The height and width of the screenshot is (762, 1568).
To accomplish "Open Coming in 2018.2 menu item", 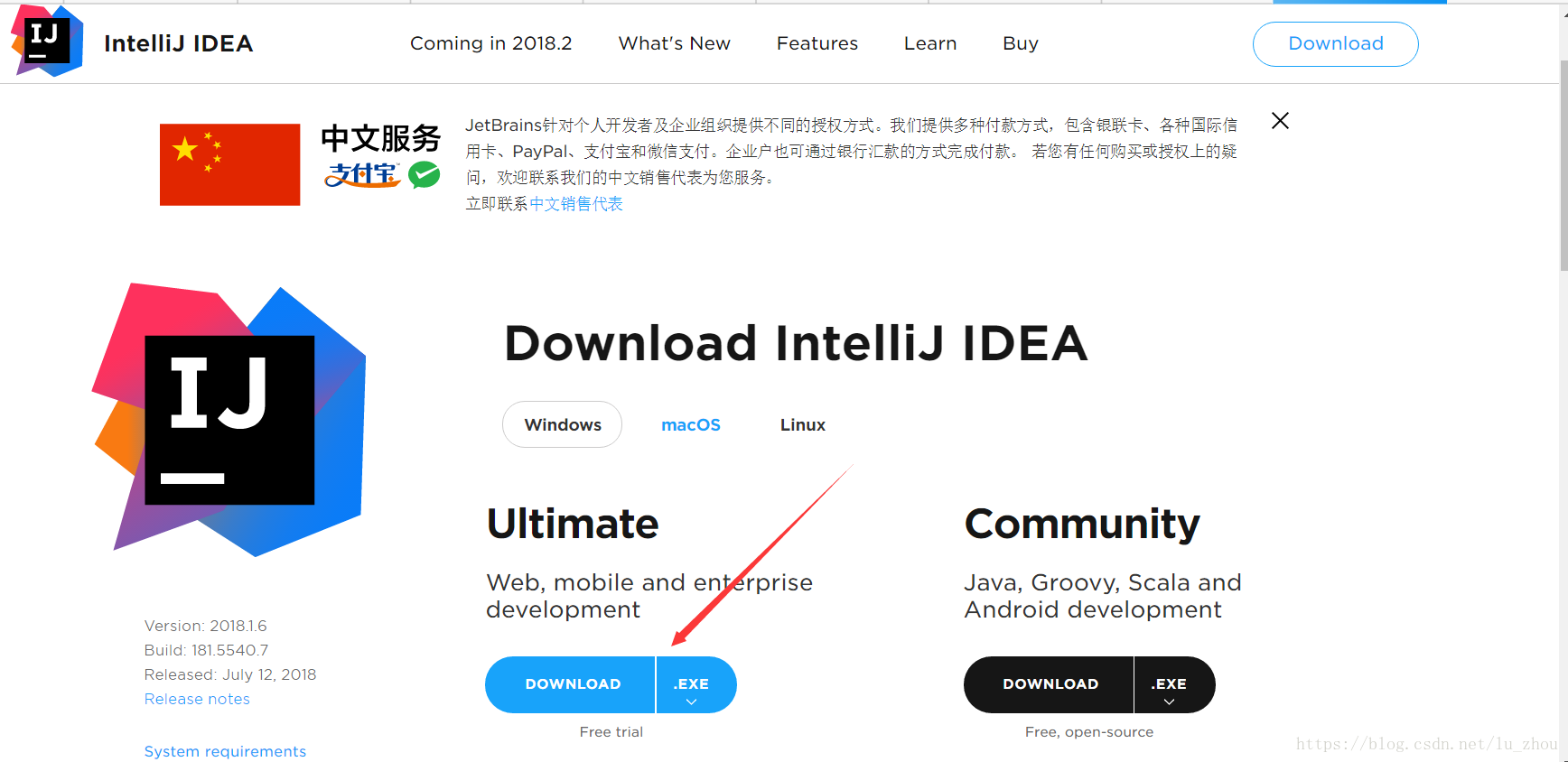I will (x=490, y=43).
